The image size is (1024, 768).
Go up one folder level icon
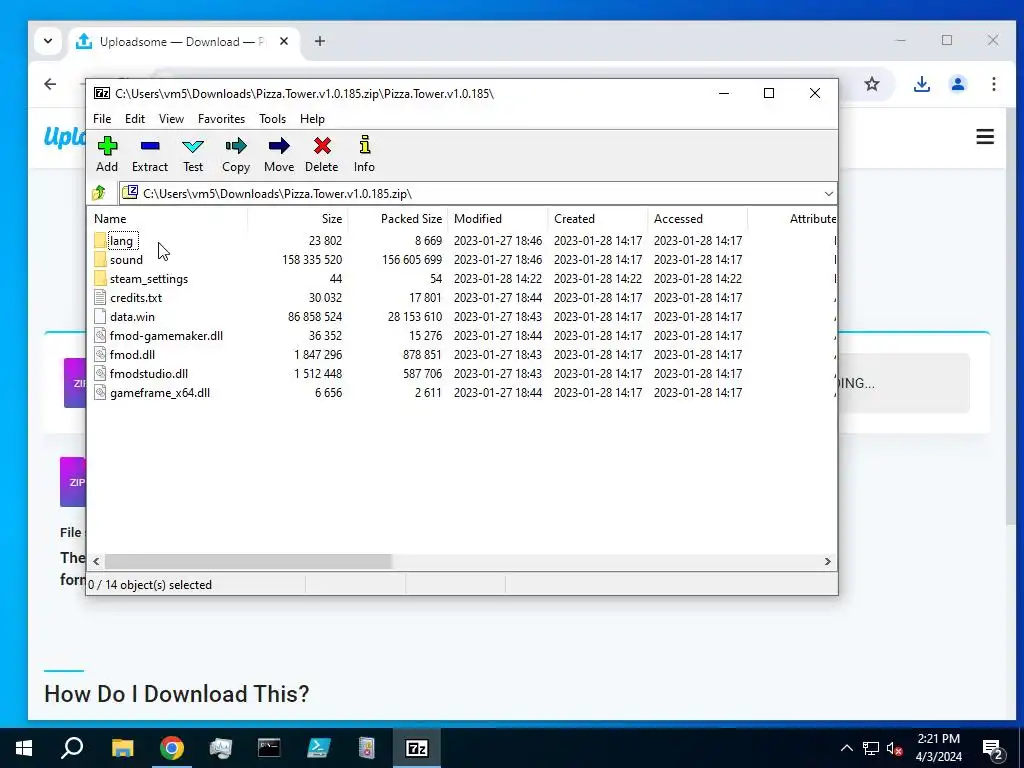pos(99,193)
